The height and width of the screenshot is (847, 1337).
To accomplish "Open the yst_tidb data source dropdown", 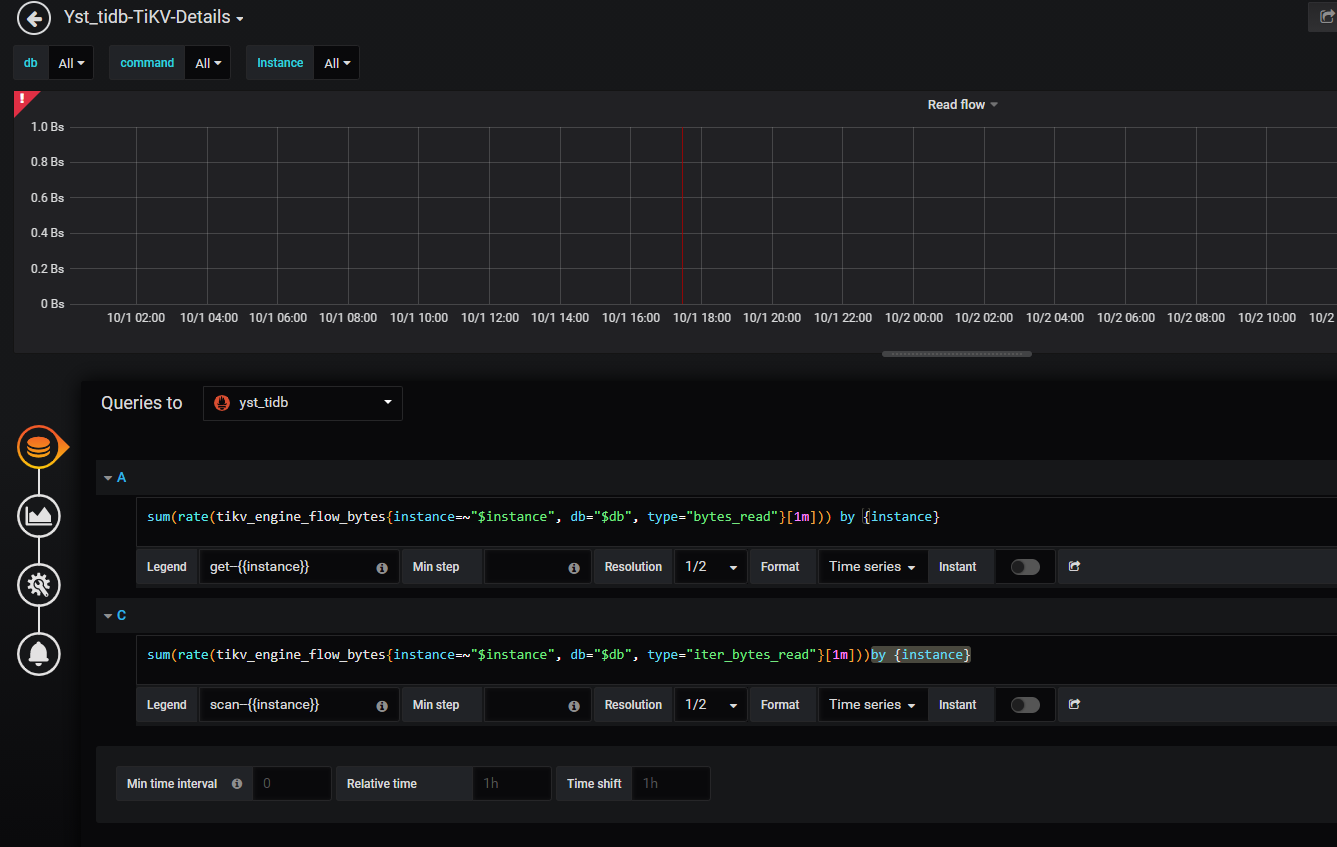I will point(302,403).
